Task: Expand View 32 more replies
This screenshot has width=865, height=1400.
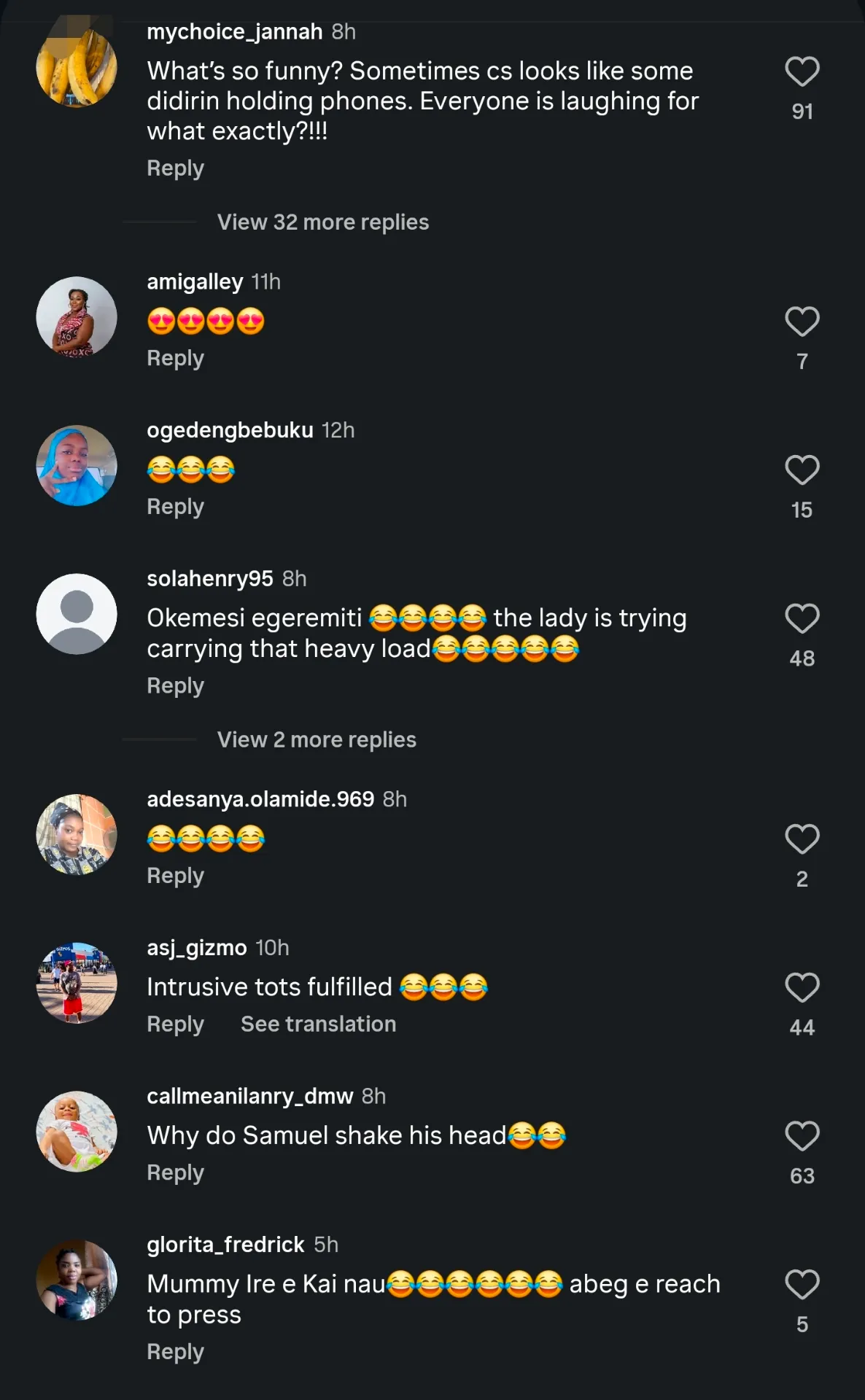Action: [x=323, y=222]
